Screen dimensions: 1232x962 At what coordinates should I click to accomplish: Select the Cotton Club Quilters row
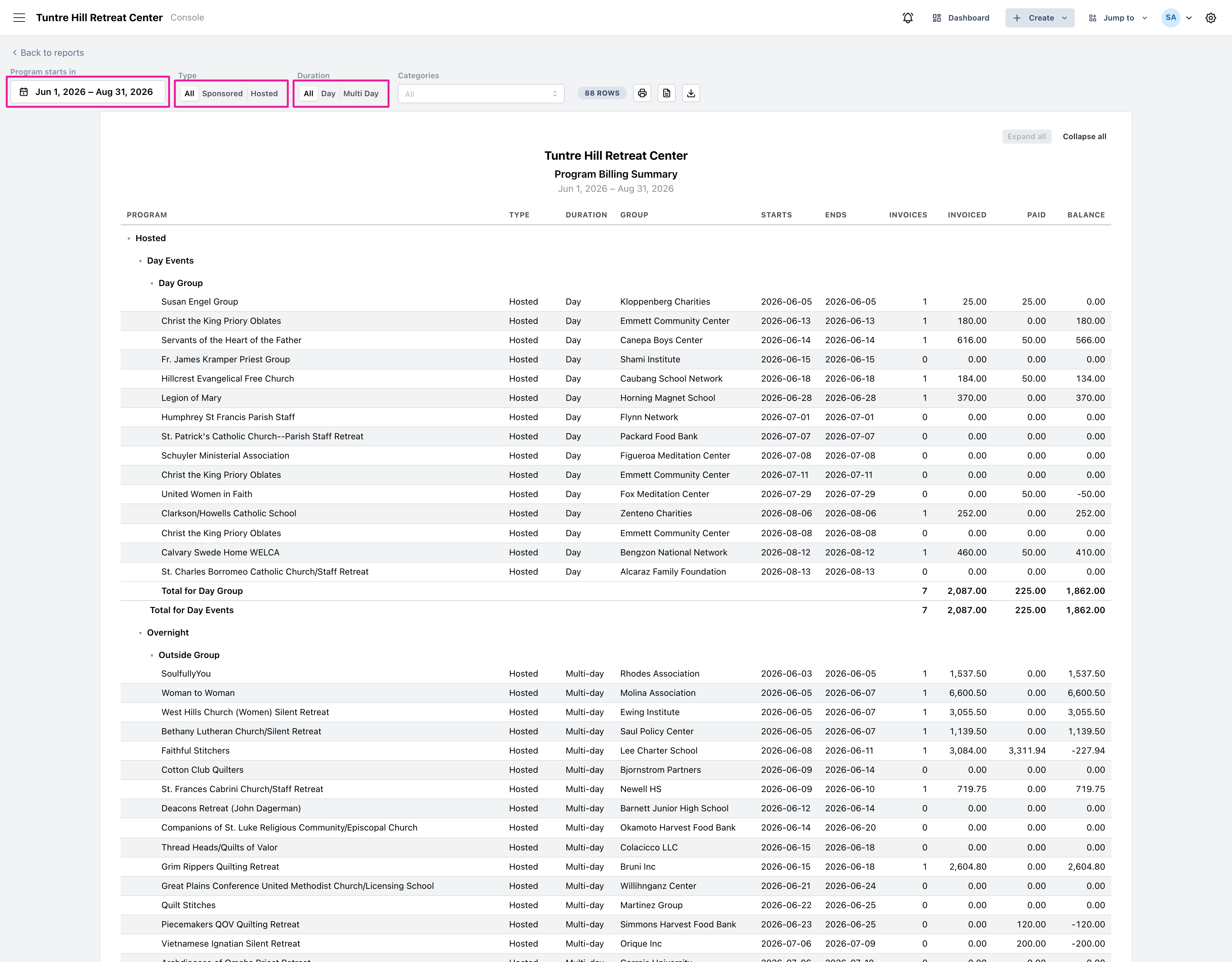[615, 770]
